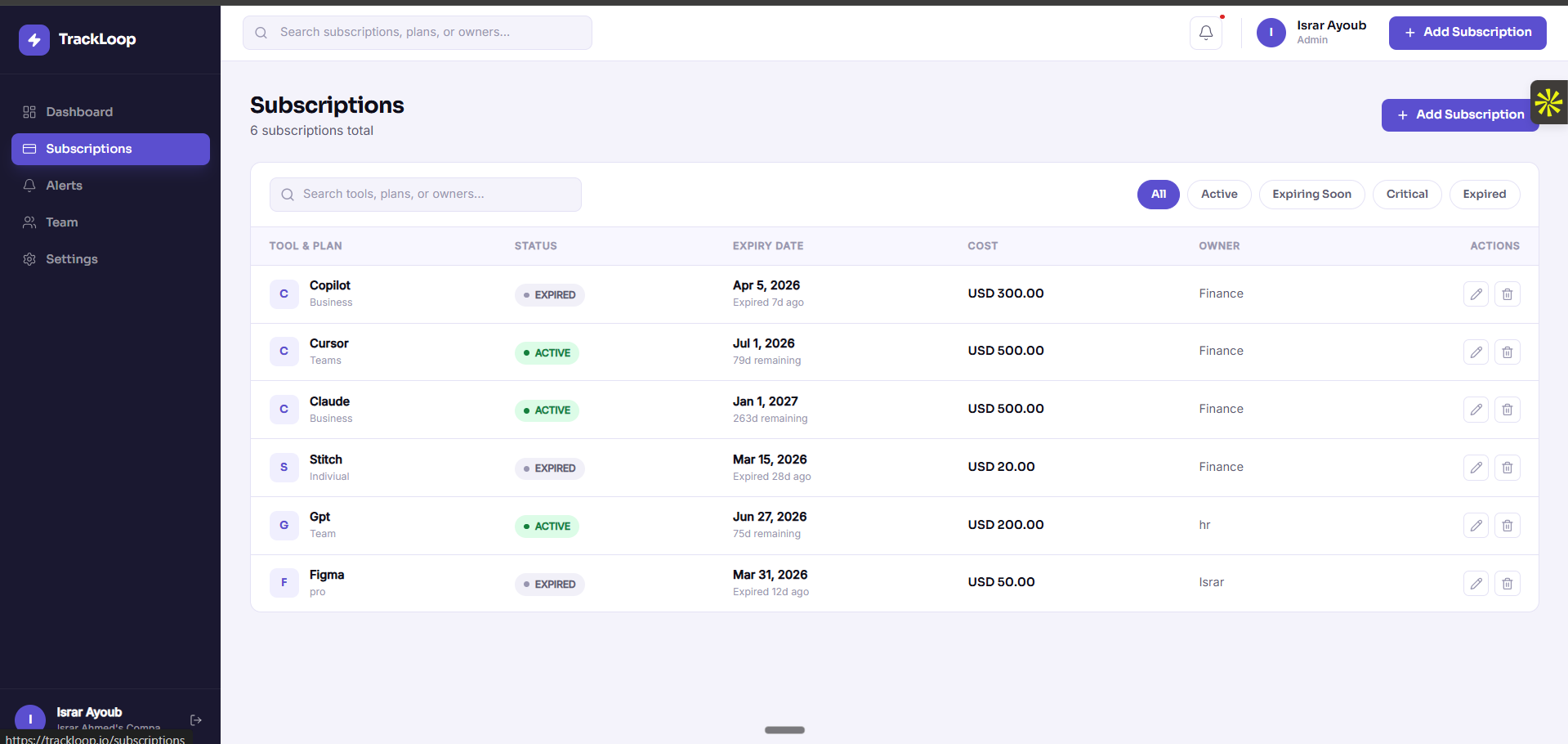Click the USD 200.00 cost
This screenshot has width=1568, height=744.
click(x=1006, y=525)
